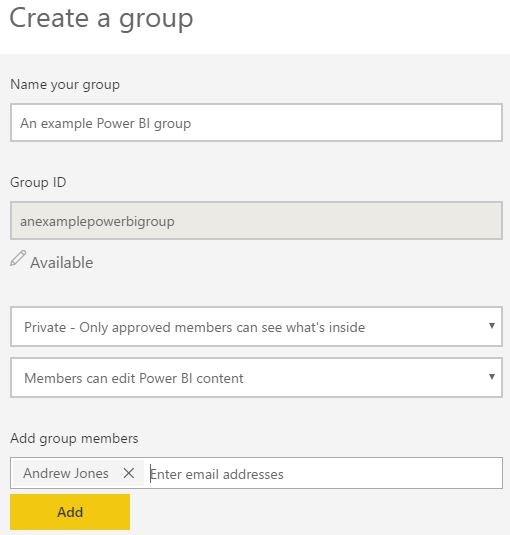This screenshot has width=510, height=535.
Task: Click the Available status text
Action: pos(62,263)
